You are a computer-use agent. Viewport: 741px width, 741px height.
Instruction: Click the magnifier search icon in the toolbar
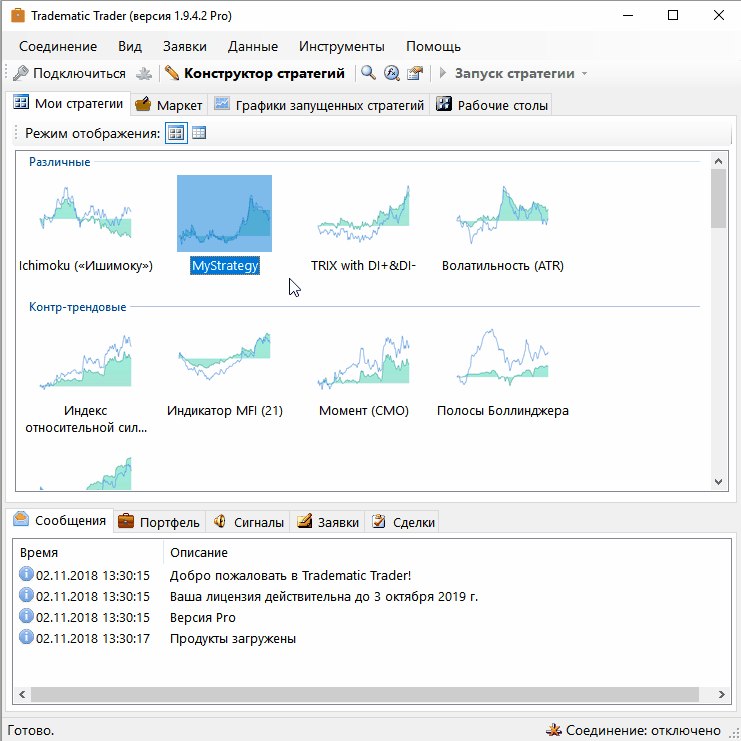(368, 73)
